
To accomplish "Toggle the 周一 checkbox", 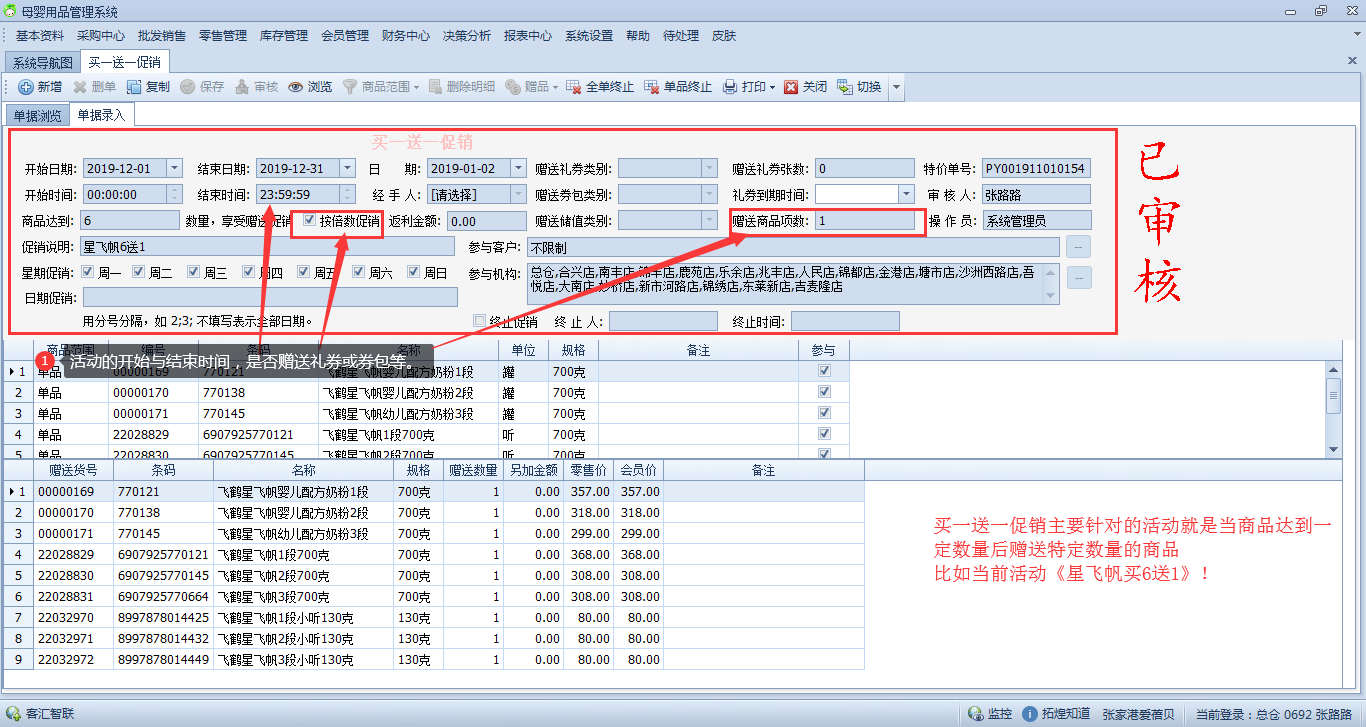I will pyautogui.click(x=88, y=271).
